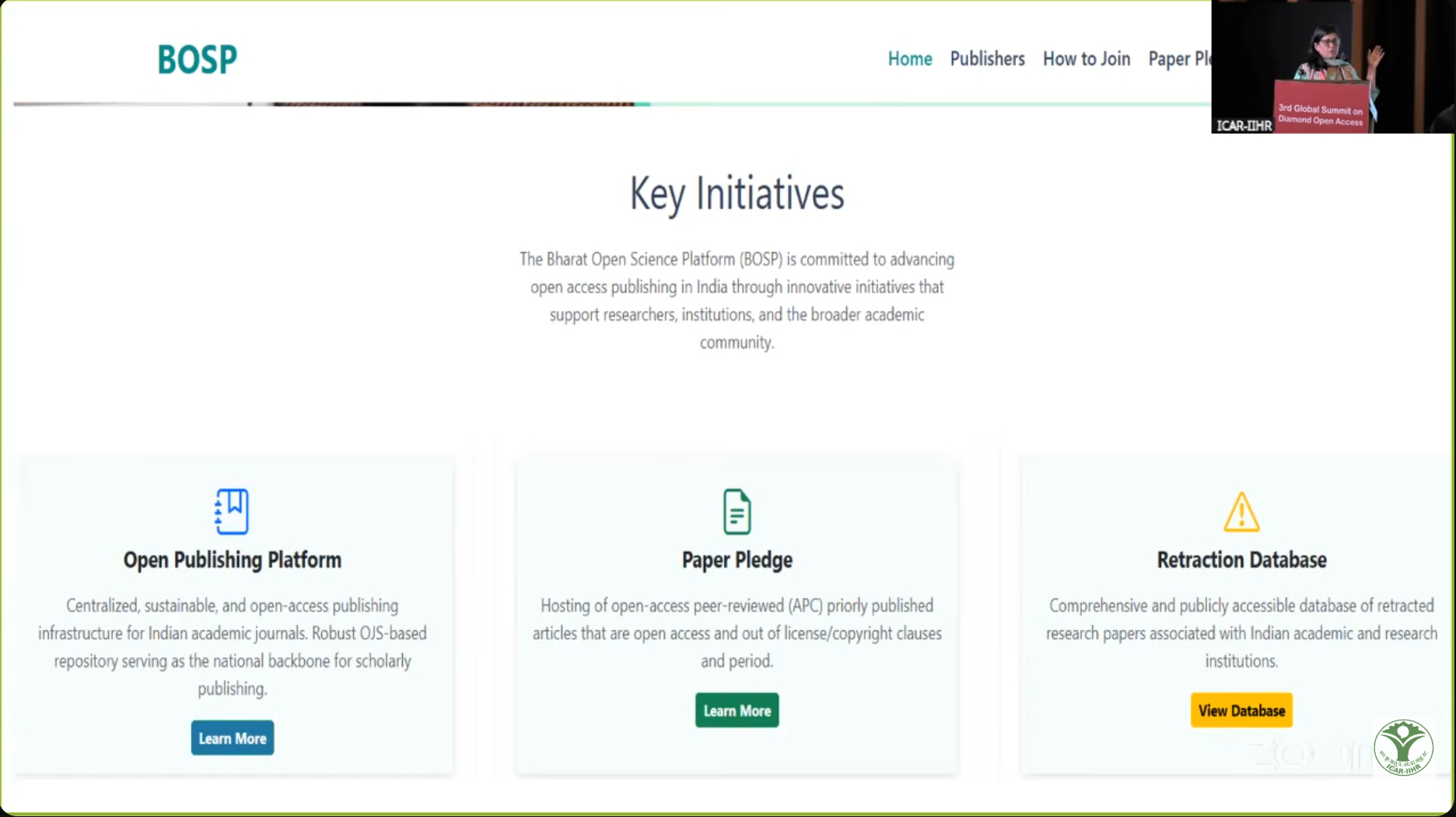This screenshot has width=1456, height=817.
Task: Click the yellow View Database button
Action: [x=1241, y=710]
